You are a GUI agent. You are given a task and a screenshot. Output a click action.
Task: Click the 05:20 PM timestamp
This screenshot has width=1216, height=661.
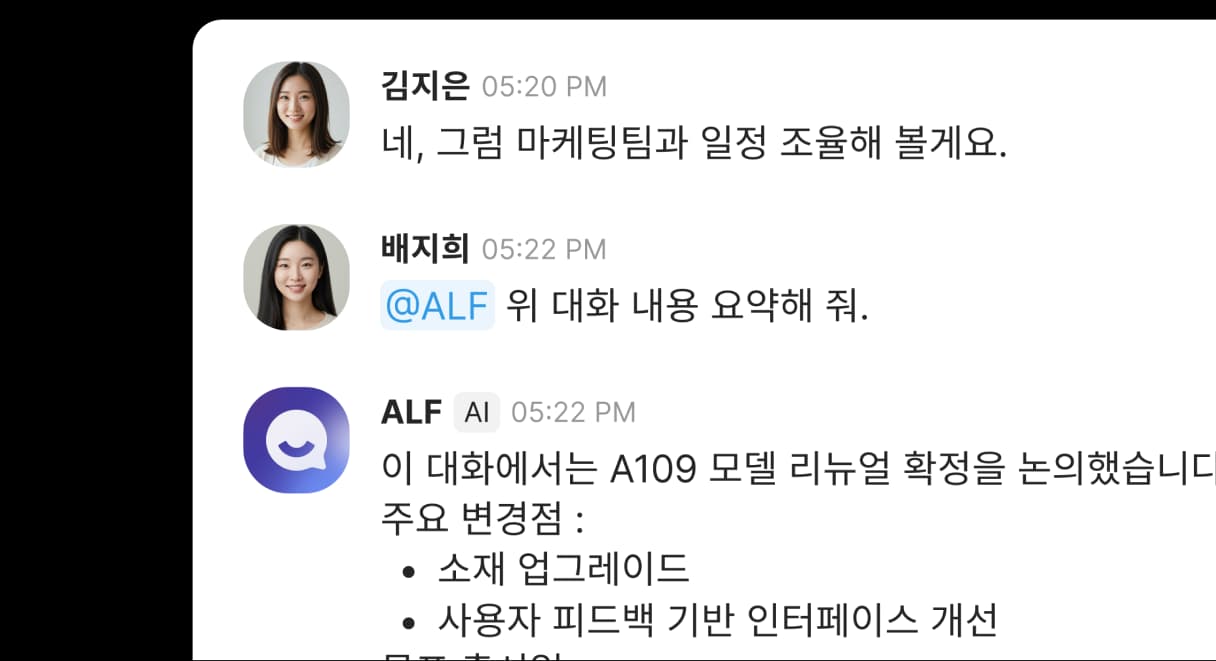point(544,87)
